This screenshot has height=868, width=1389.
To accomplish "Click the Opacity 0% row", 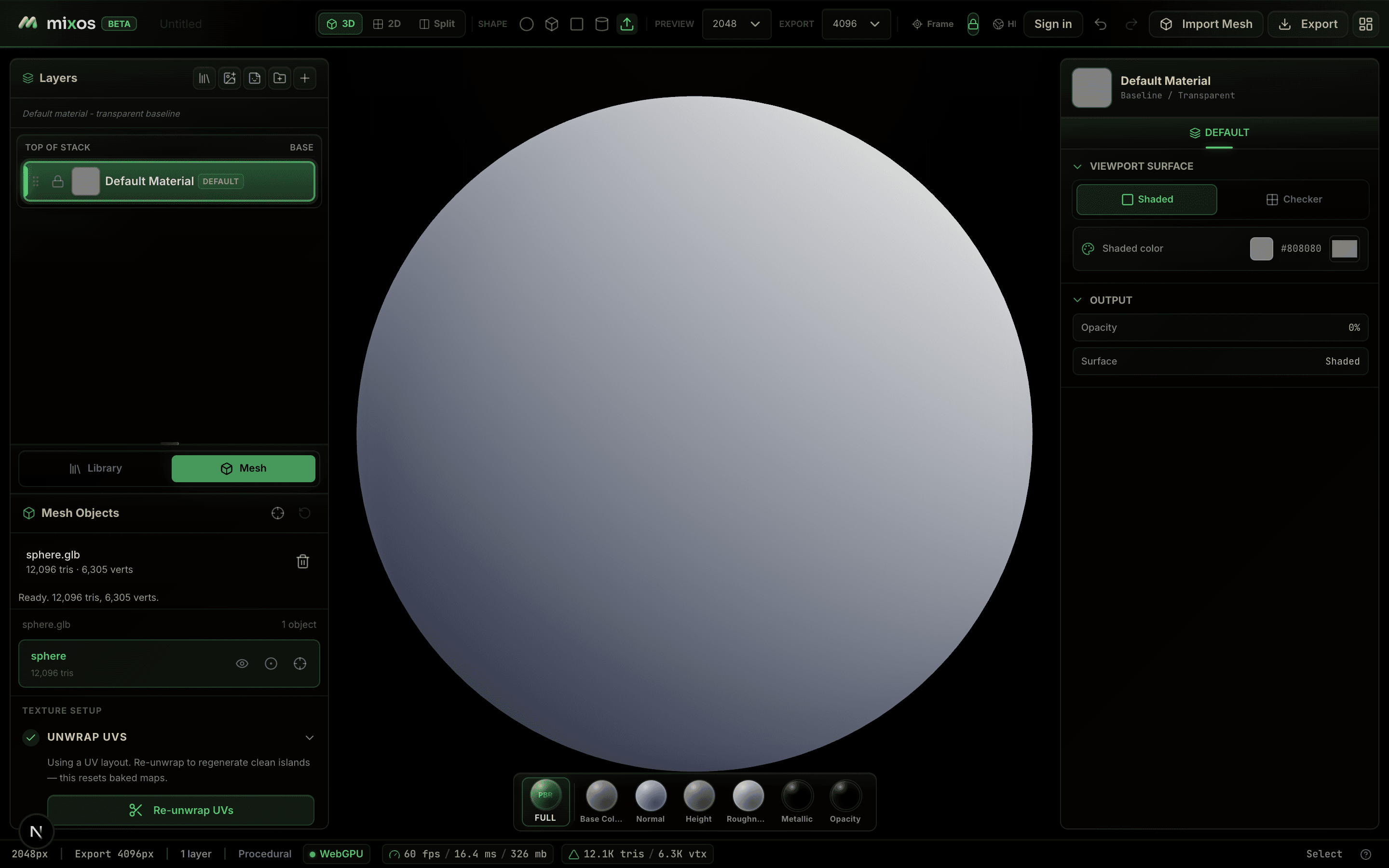I will 1220,328.
